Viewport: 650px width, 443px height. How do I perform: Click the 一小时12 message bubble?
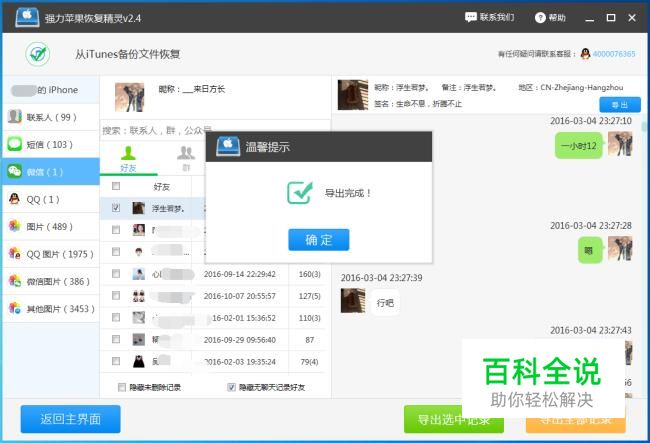pyautogui.click(x=578, y=145)
